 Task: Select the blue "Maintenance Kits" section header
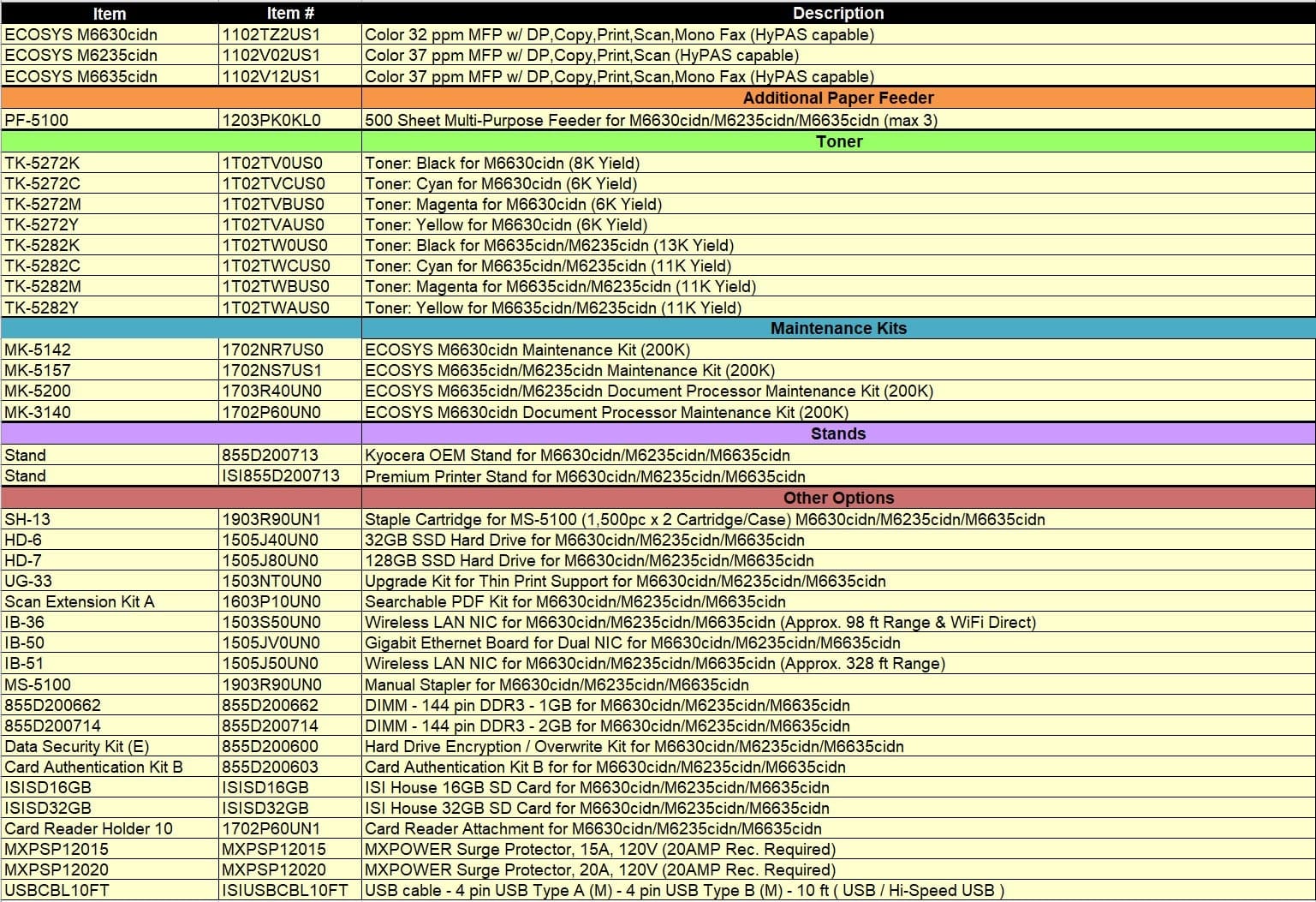[x=837, y=328]
